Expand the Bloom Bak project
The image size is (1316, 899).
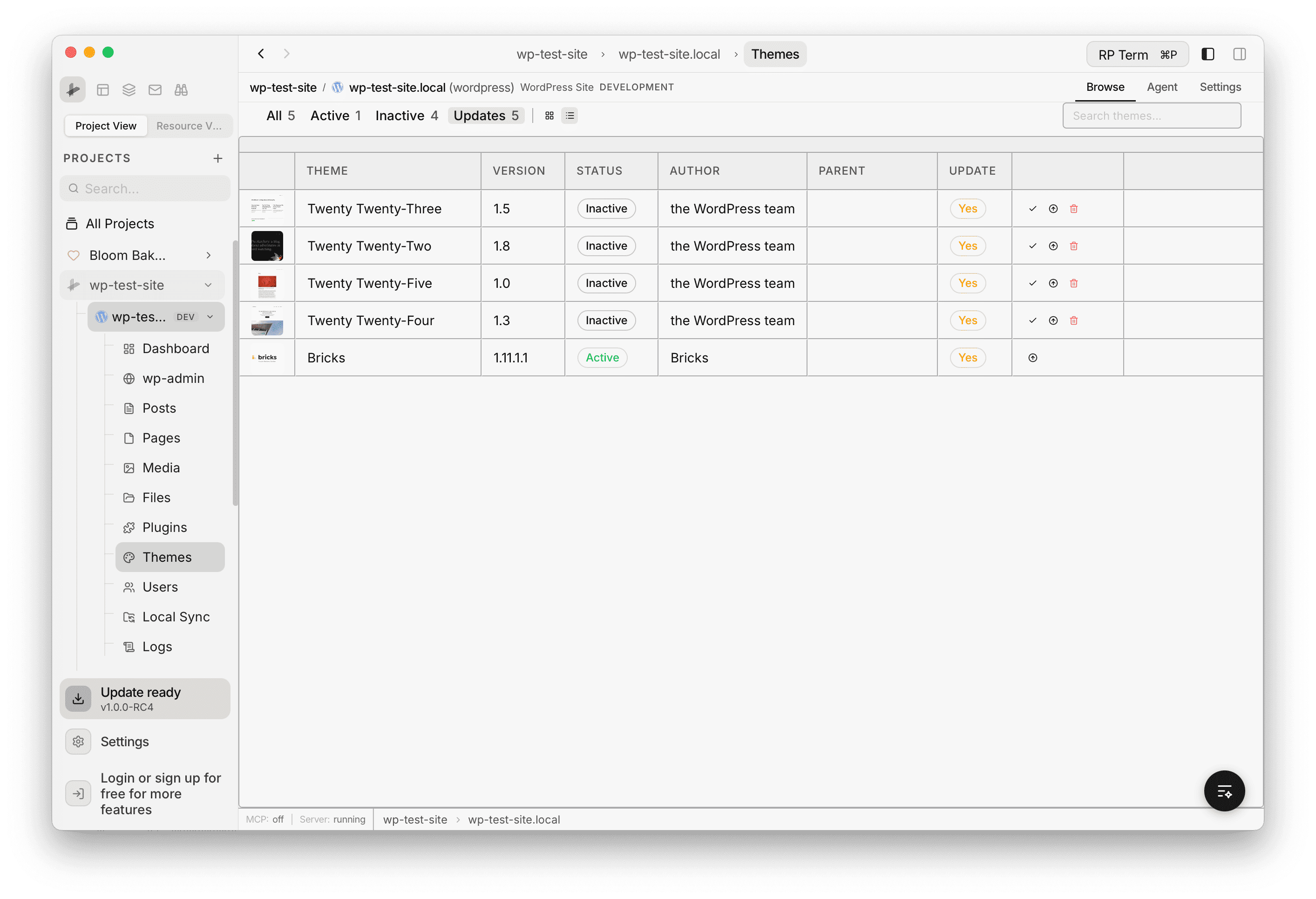pyautogui.click(x=208, y=255)
